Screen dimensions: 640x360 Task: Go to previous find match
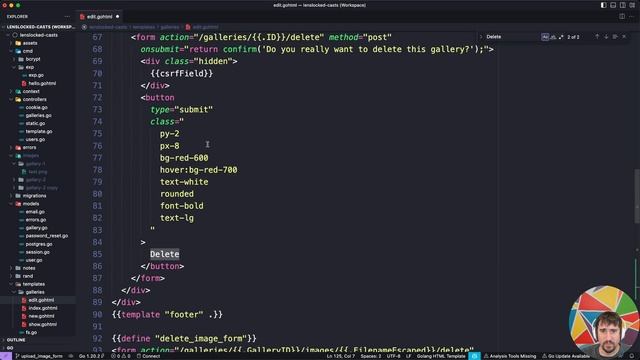[597, 37]
